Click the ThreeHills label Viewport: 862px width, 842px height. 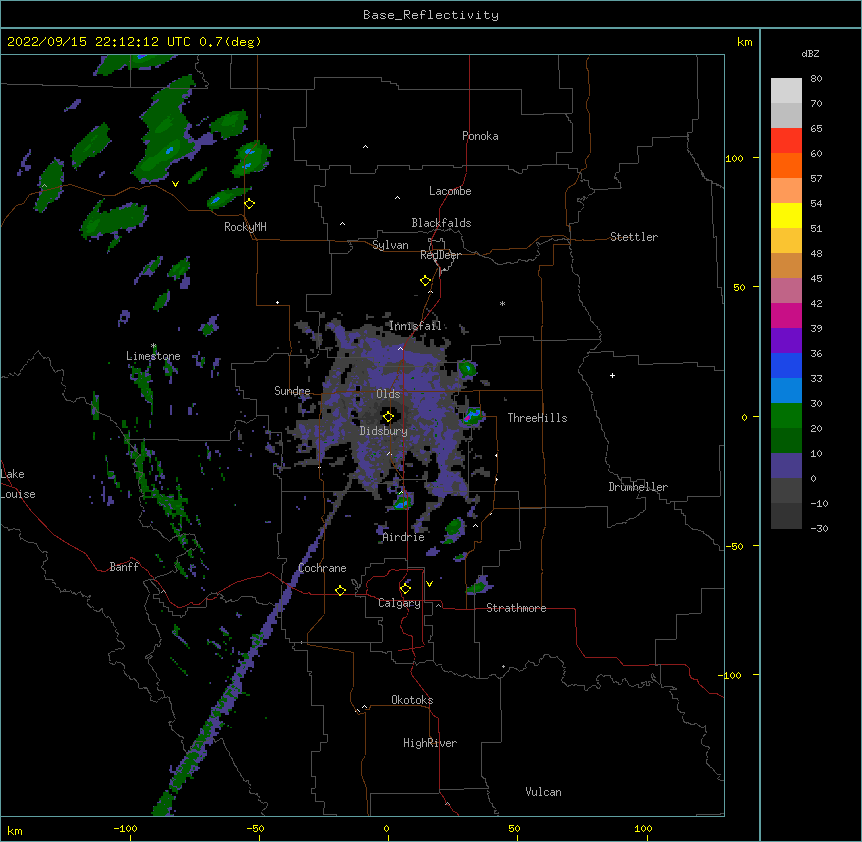coord(537,418)
